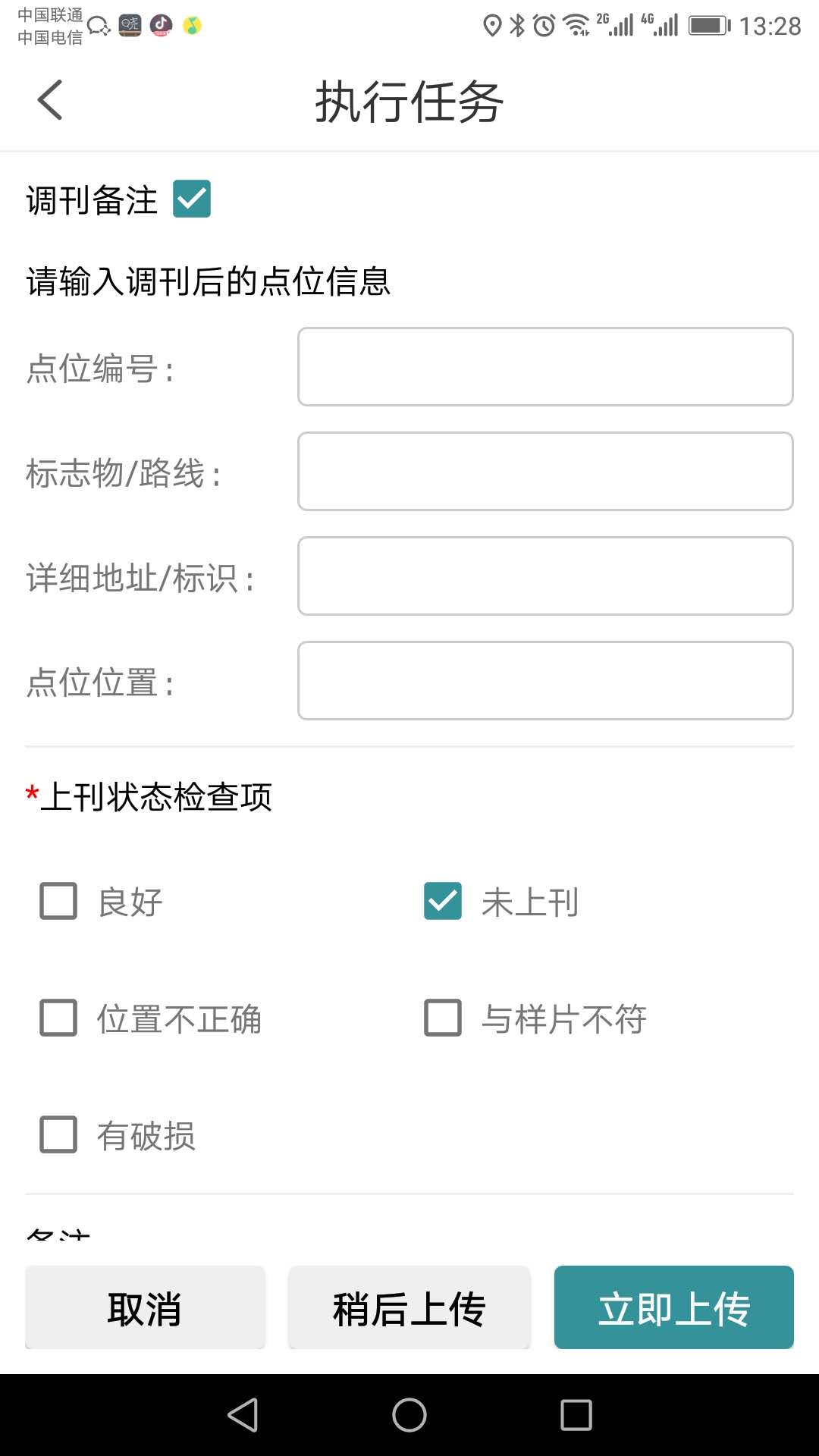Open recent apps square button

point(576,1415)
